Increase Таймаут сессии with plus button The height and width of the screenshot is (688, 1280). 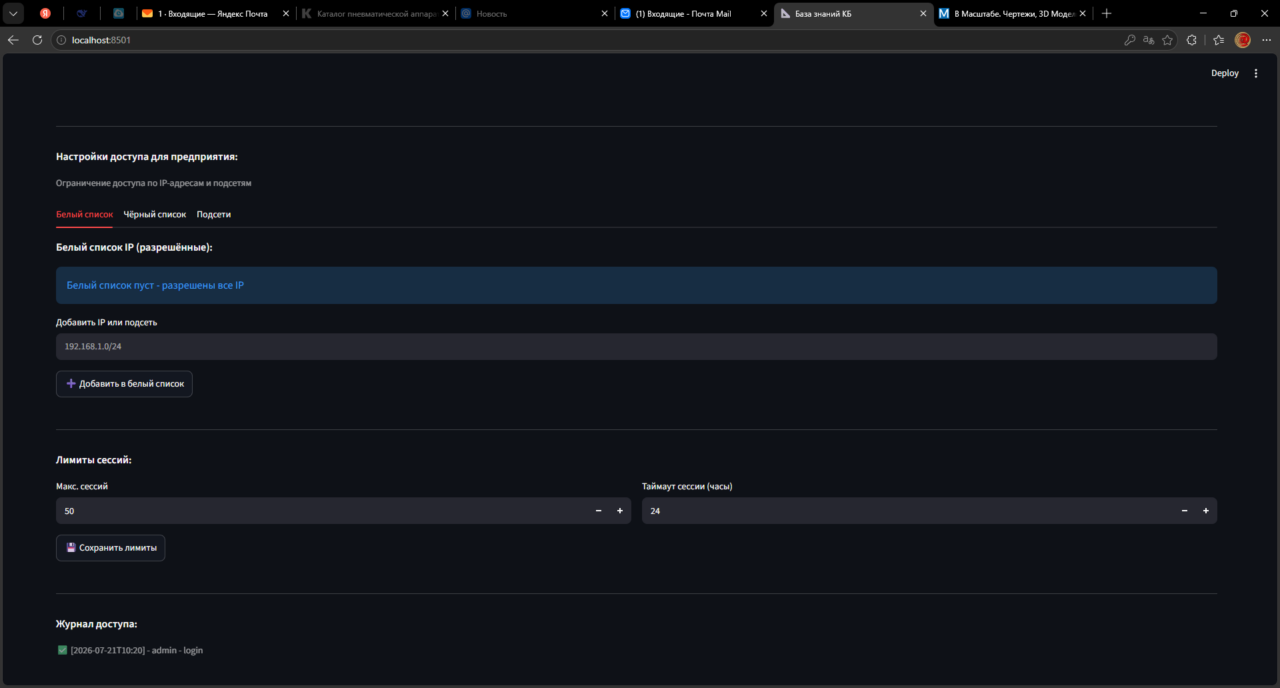tap(1206, 511)
